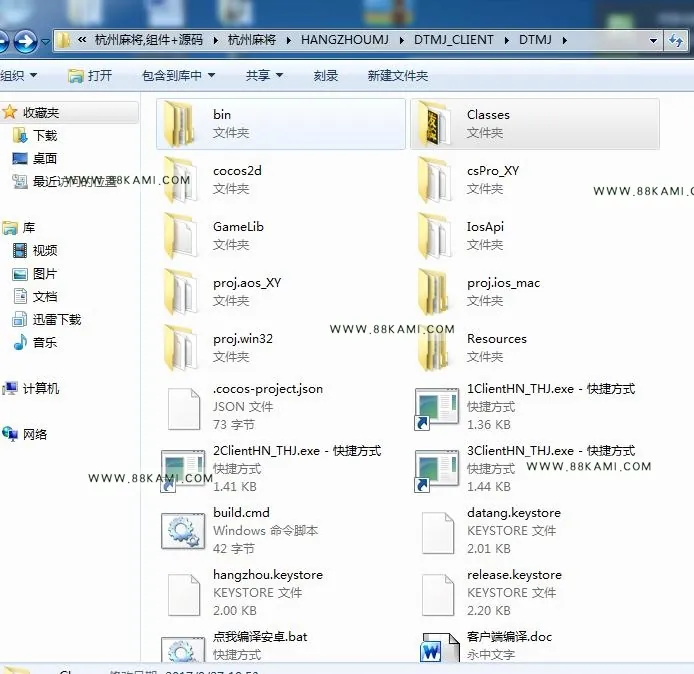The image size is (694, 674).
Task: Select the Resources folder icon
Action: tap(434, 348)
